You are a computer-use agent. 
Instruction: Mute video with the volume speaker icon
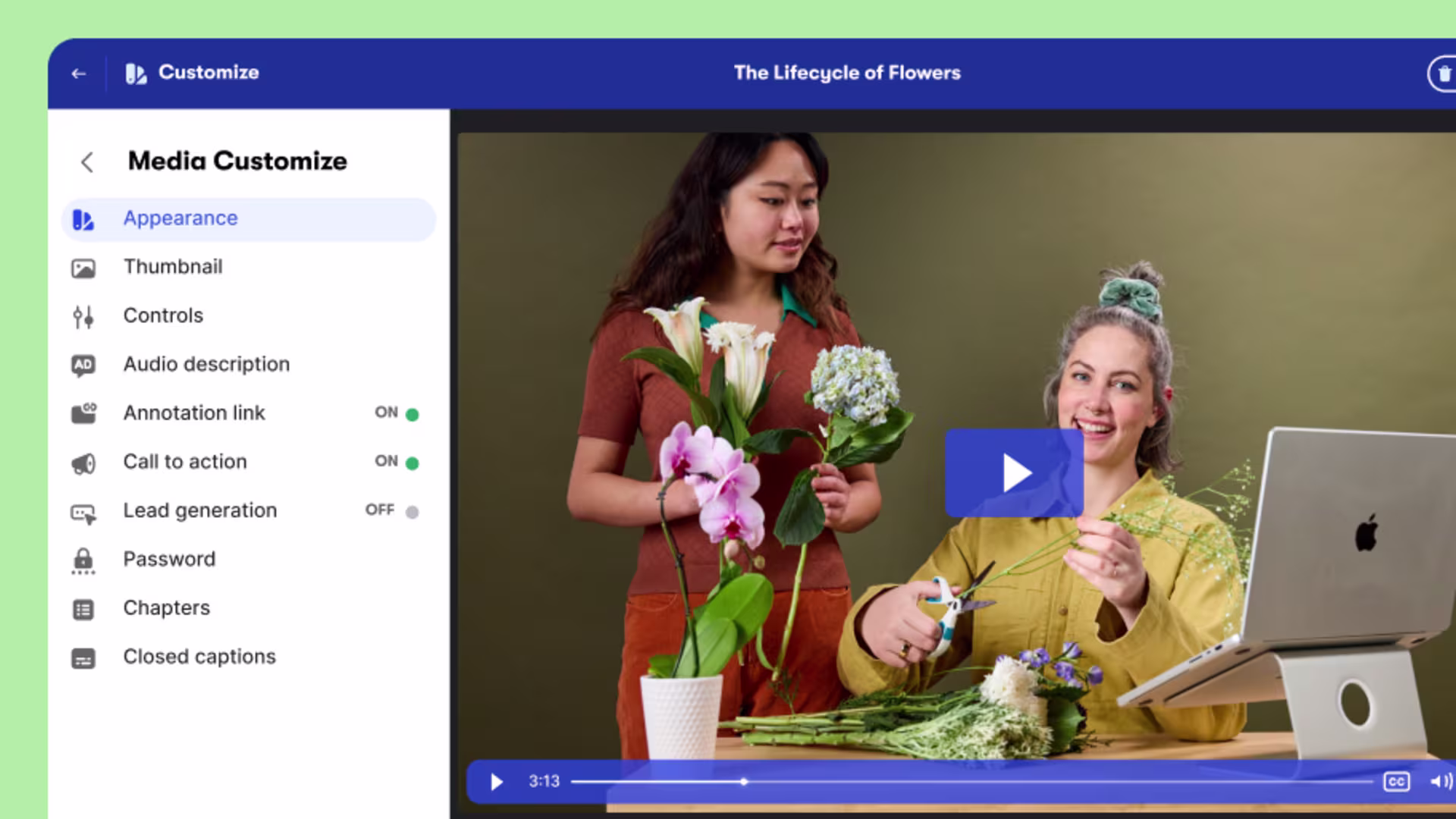[x=1440, y=781]
